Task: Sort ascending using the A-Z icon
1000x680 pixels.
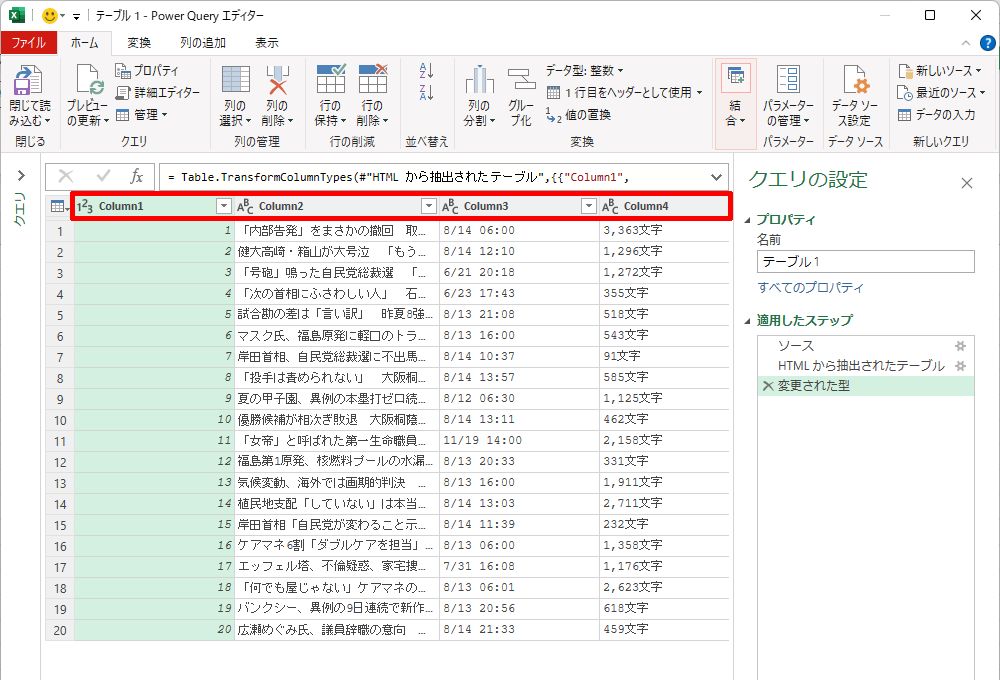Action: (x=427, y=71)
